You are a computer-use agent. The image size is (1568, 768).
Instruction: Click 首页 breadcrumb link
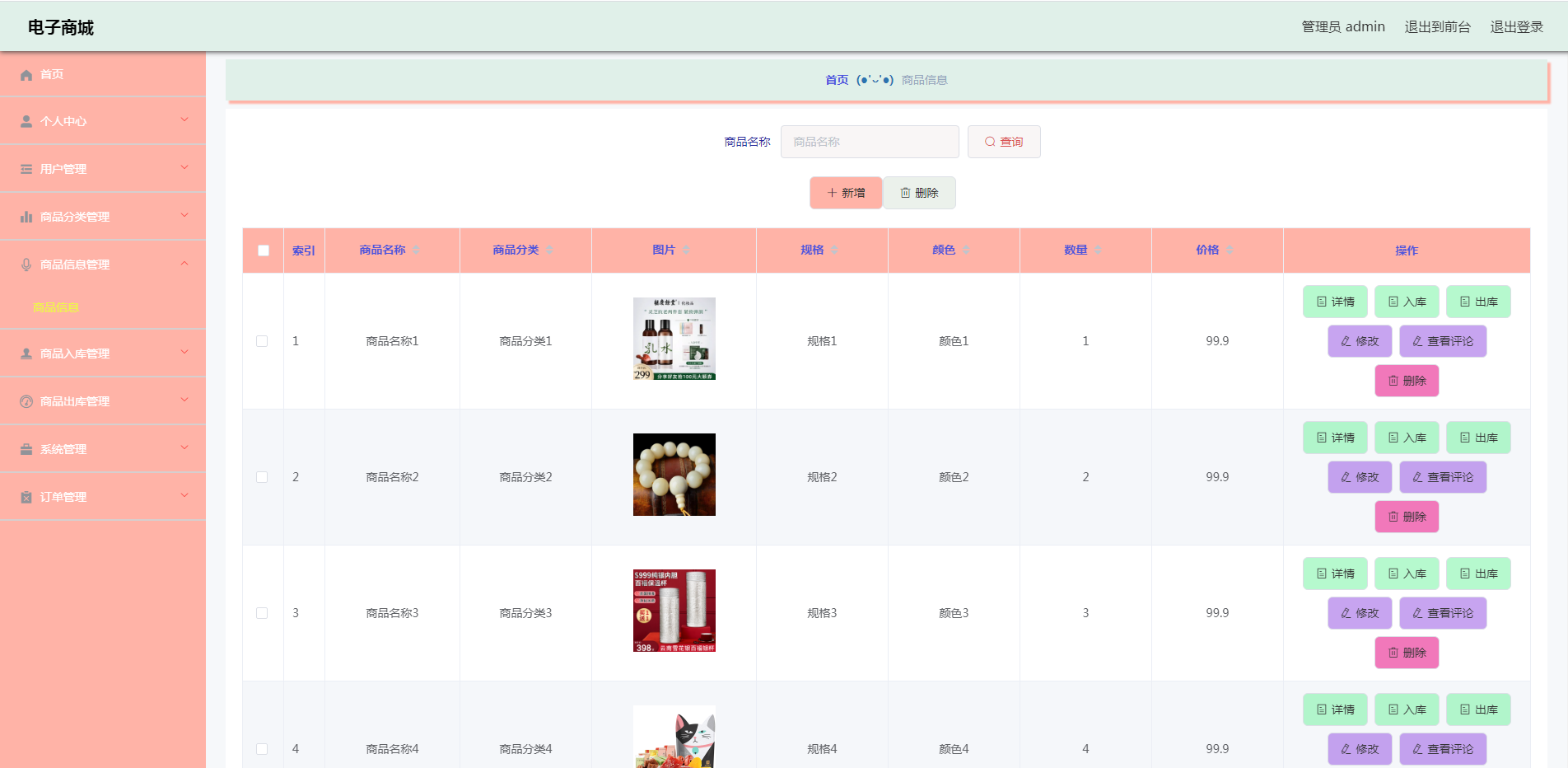(x=837, y=80)
